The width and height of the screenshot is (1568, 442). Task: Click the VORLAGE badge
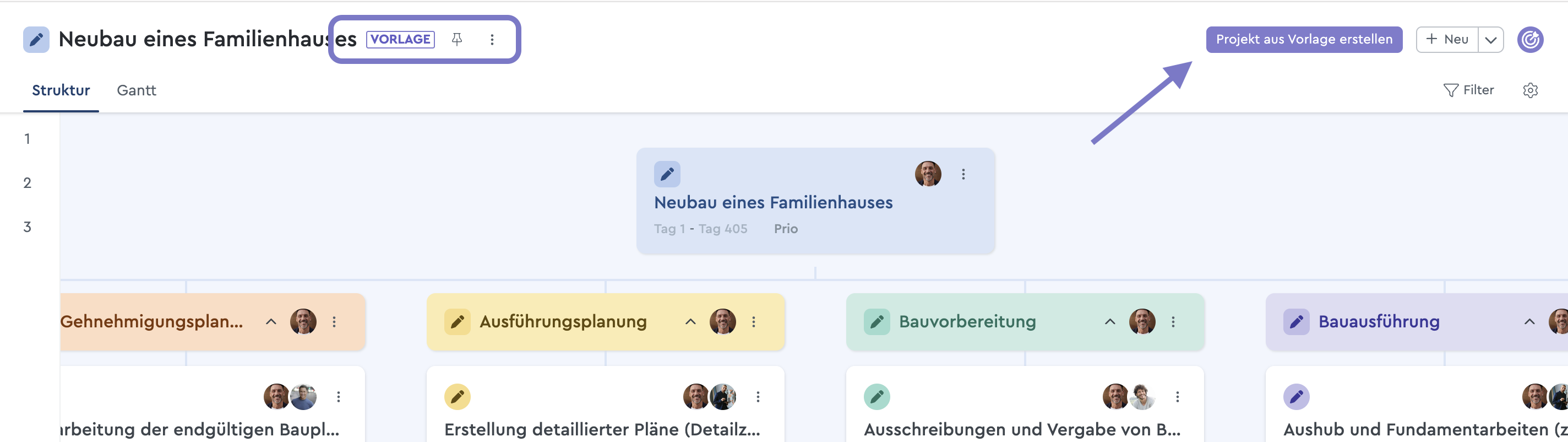400,40
